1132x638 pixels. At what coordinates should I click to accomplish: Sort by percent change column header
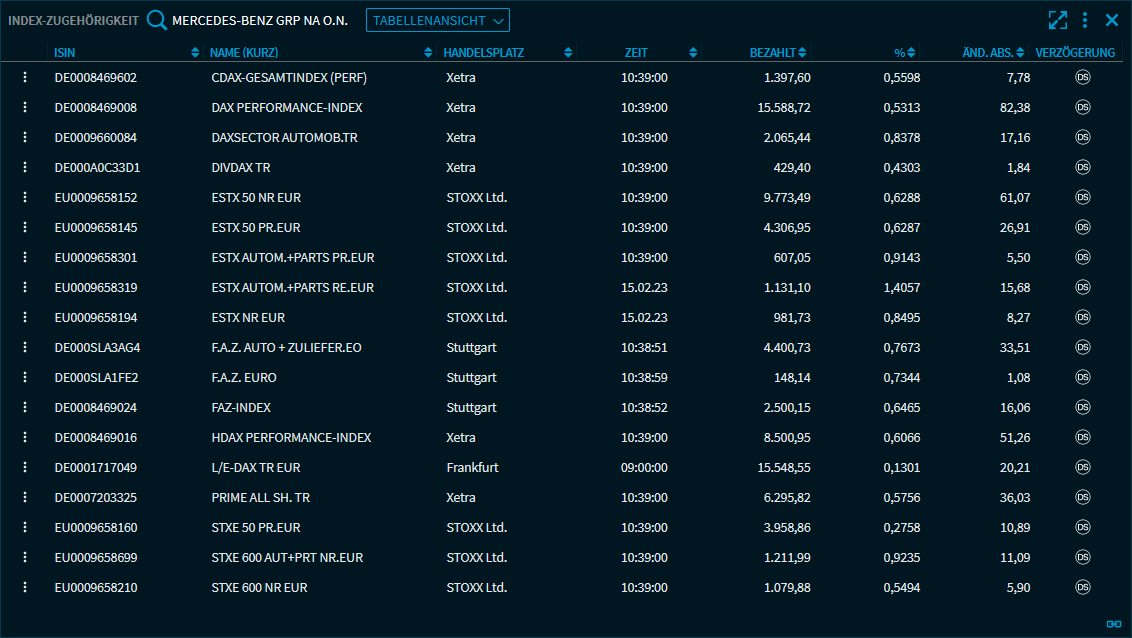(900, 52)
